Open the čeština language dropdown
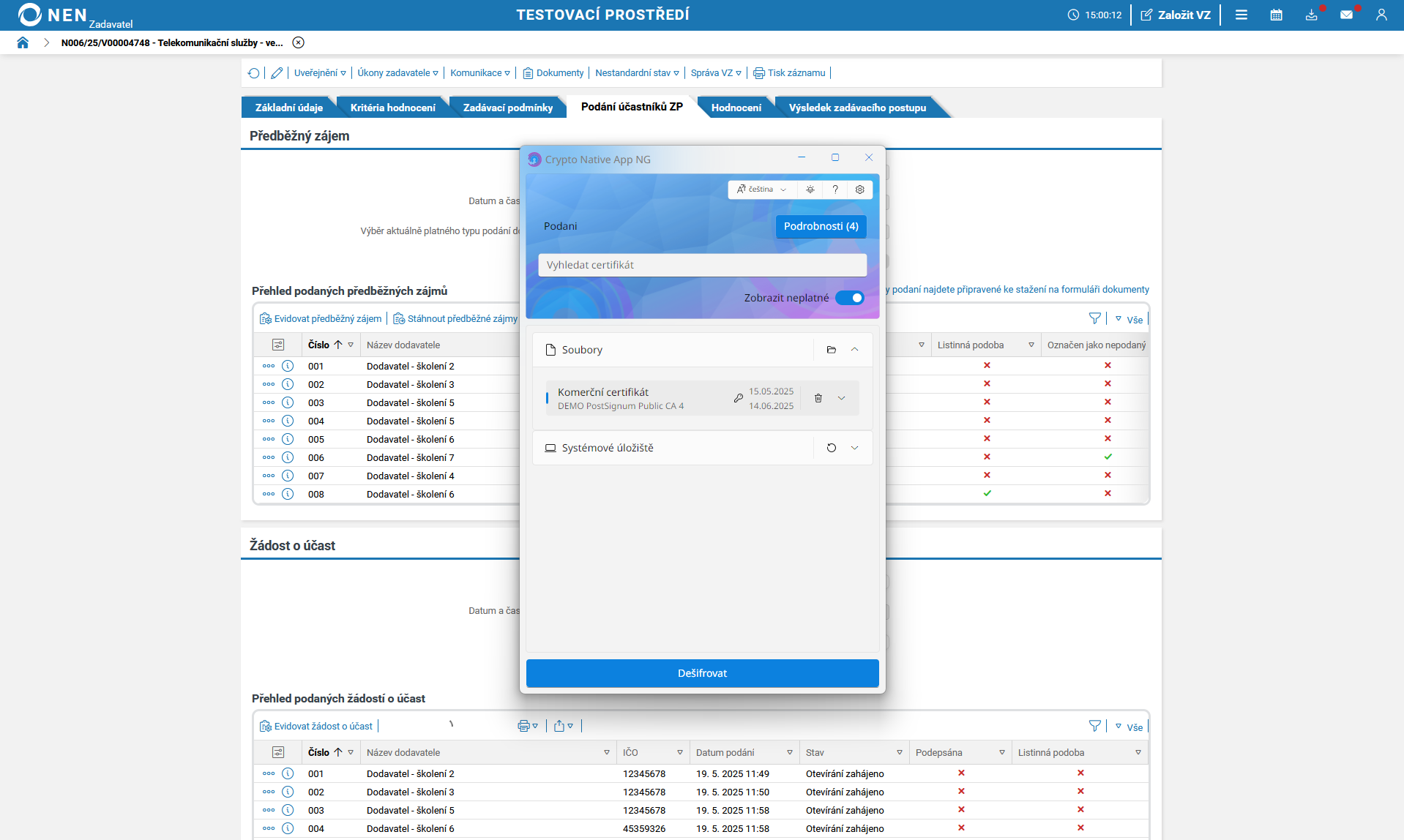 point(761,190)
